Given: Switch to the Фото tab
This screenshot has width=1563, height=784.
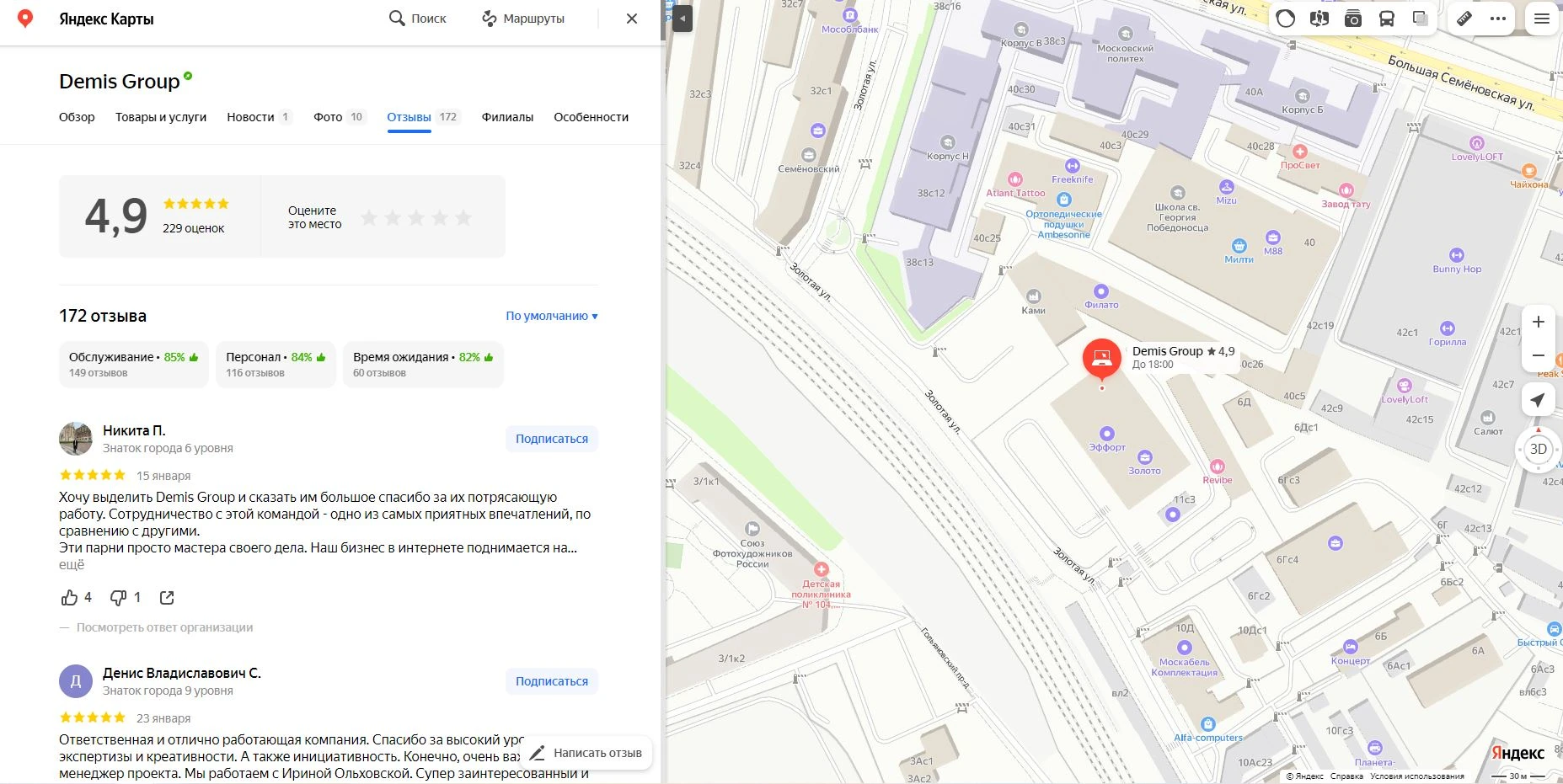Looking at the screenshot, I should point(328,117).
